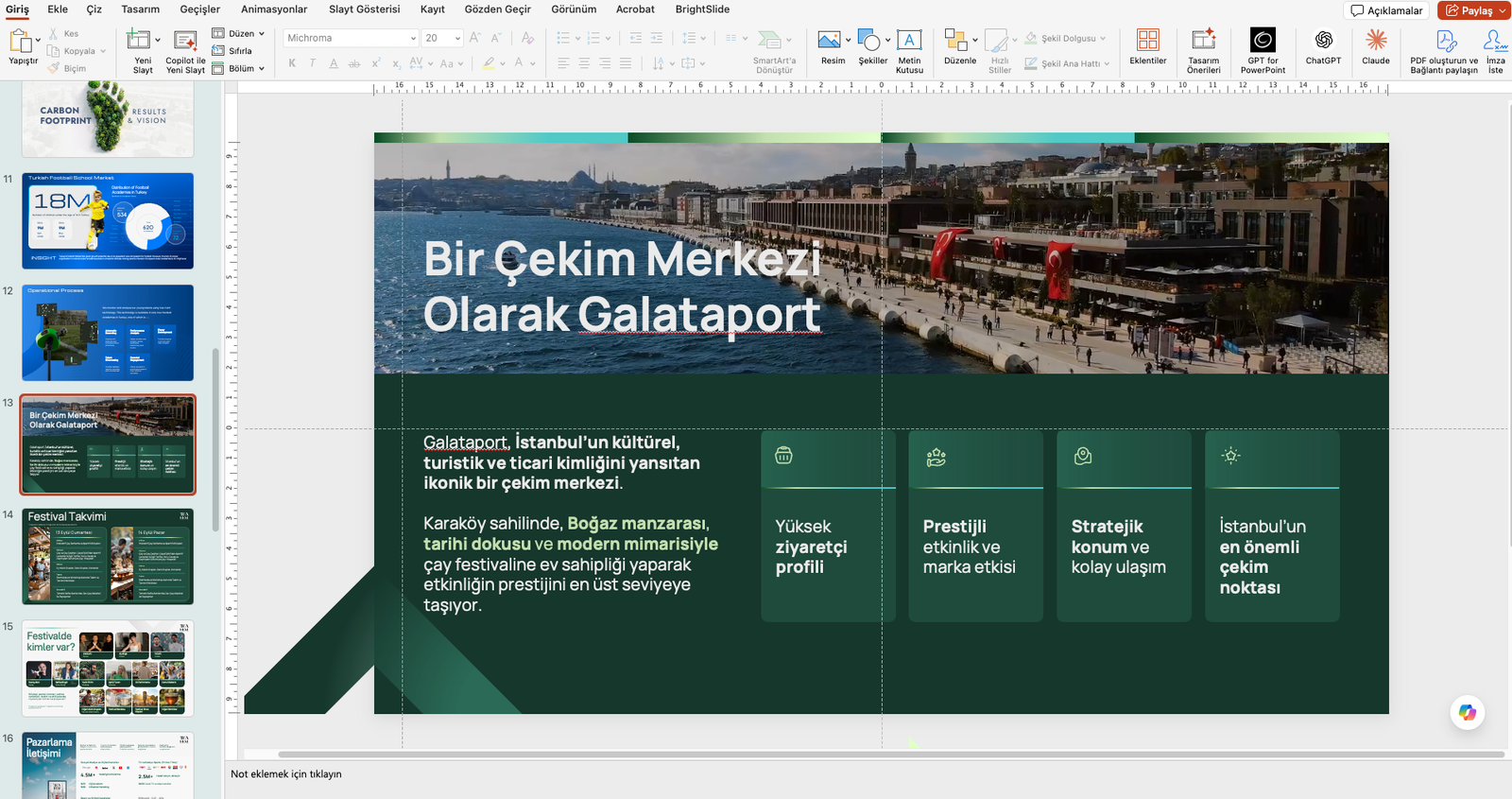Align text to the left
This screenshot has width=1512, height=799.
tap(563, 63)
